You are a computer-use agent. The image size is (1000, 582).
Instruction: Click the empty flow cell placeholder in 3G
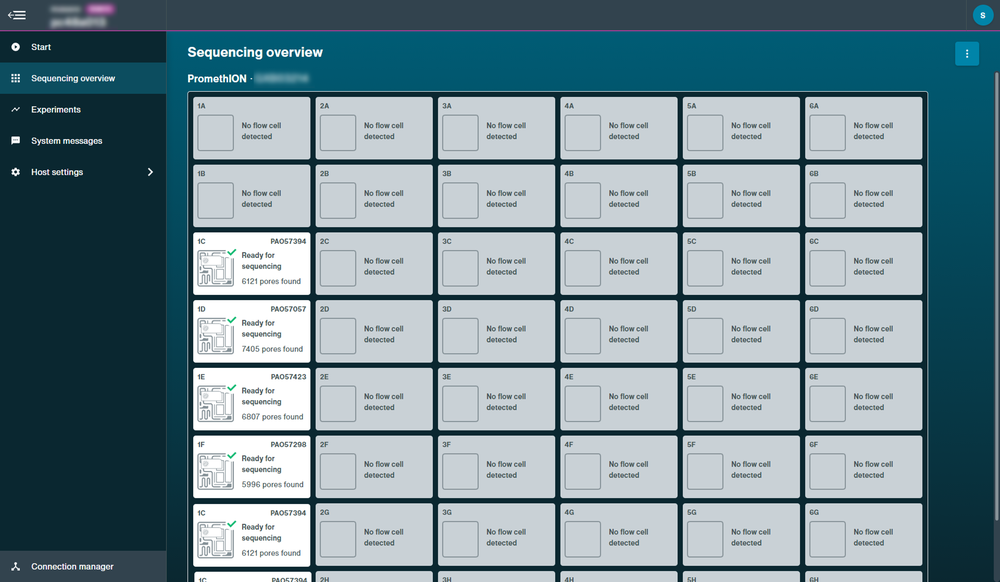pos(460,539)
